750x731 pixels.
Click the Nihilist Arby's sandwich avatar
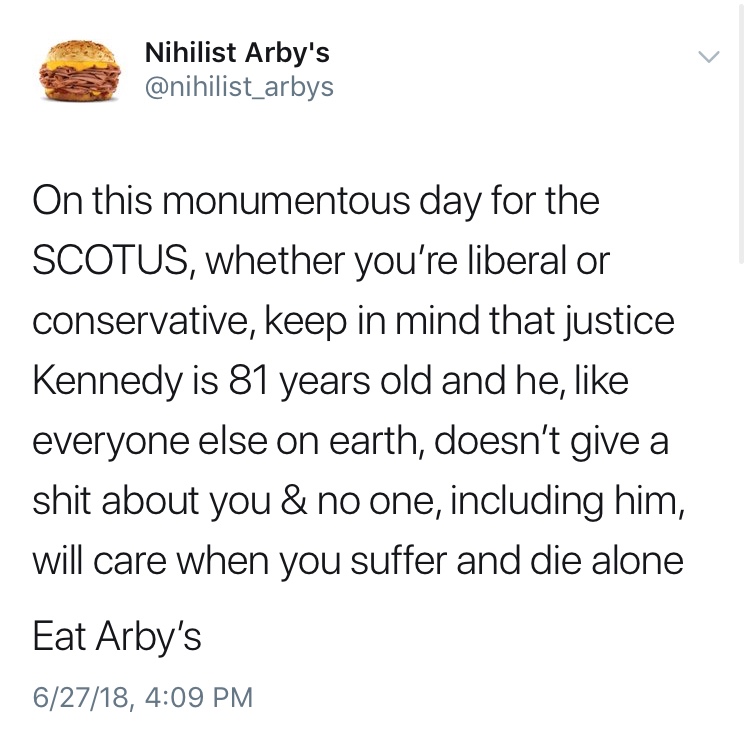click(x=77, y=68)
